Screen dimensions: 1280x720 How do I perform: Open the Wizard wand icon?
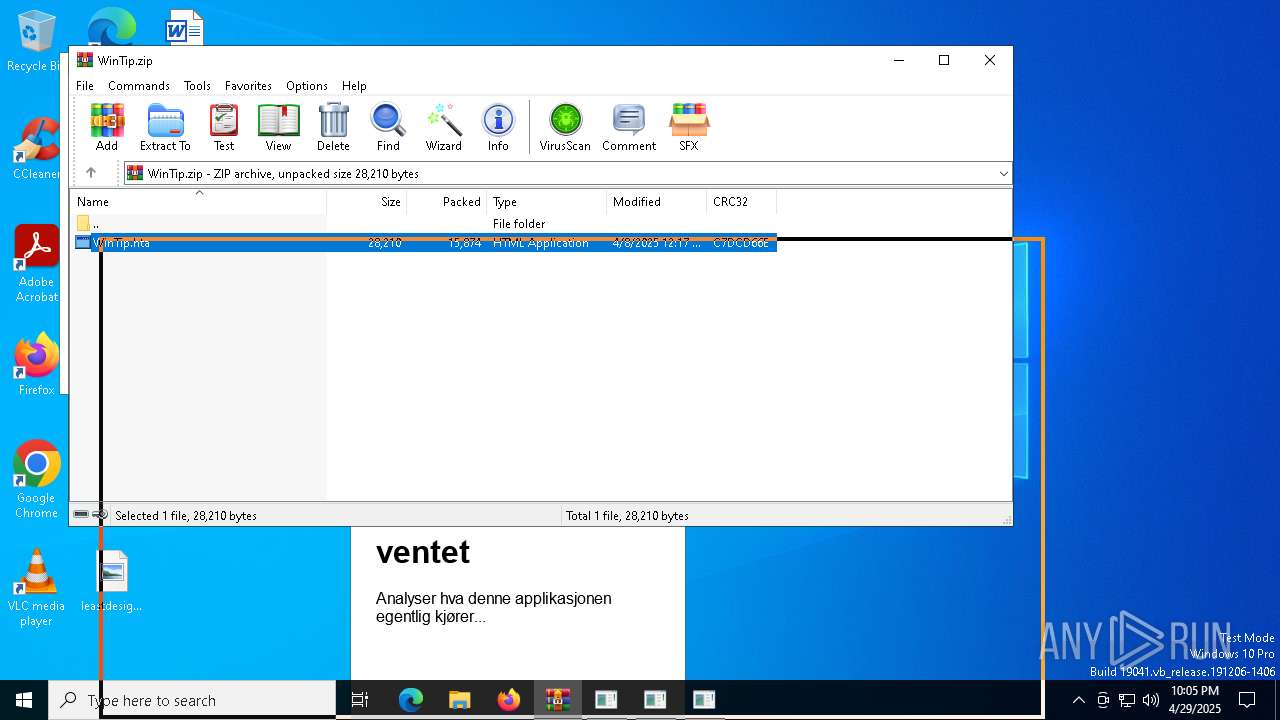[x=443, y=127]
